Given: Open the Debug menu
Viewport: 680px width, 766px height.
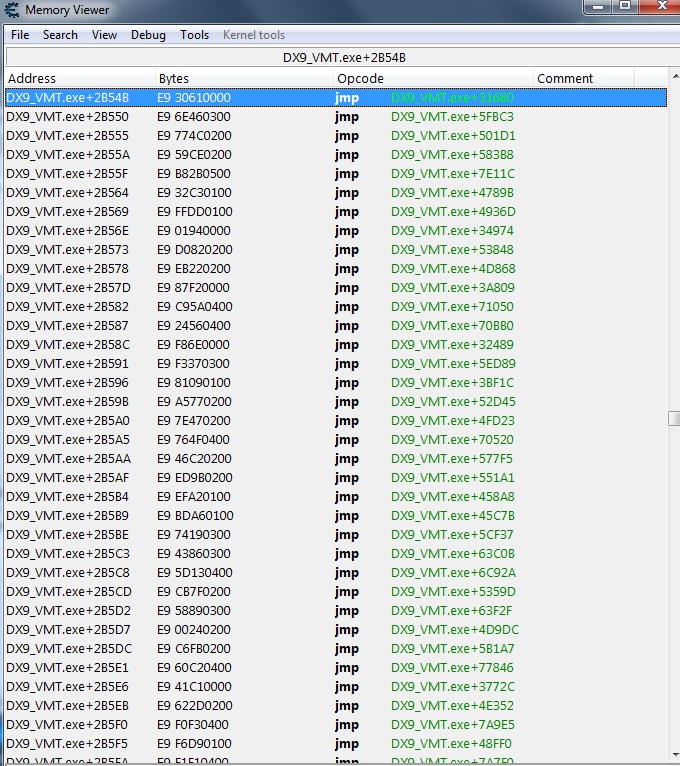Looking at the screenshot, I should click(x=148, y=35).
